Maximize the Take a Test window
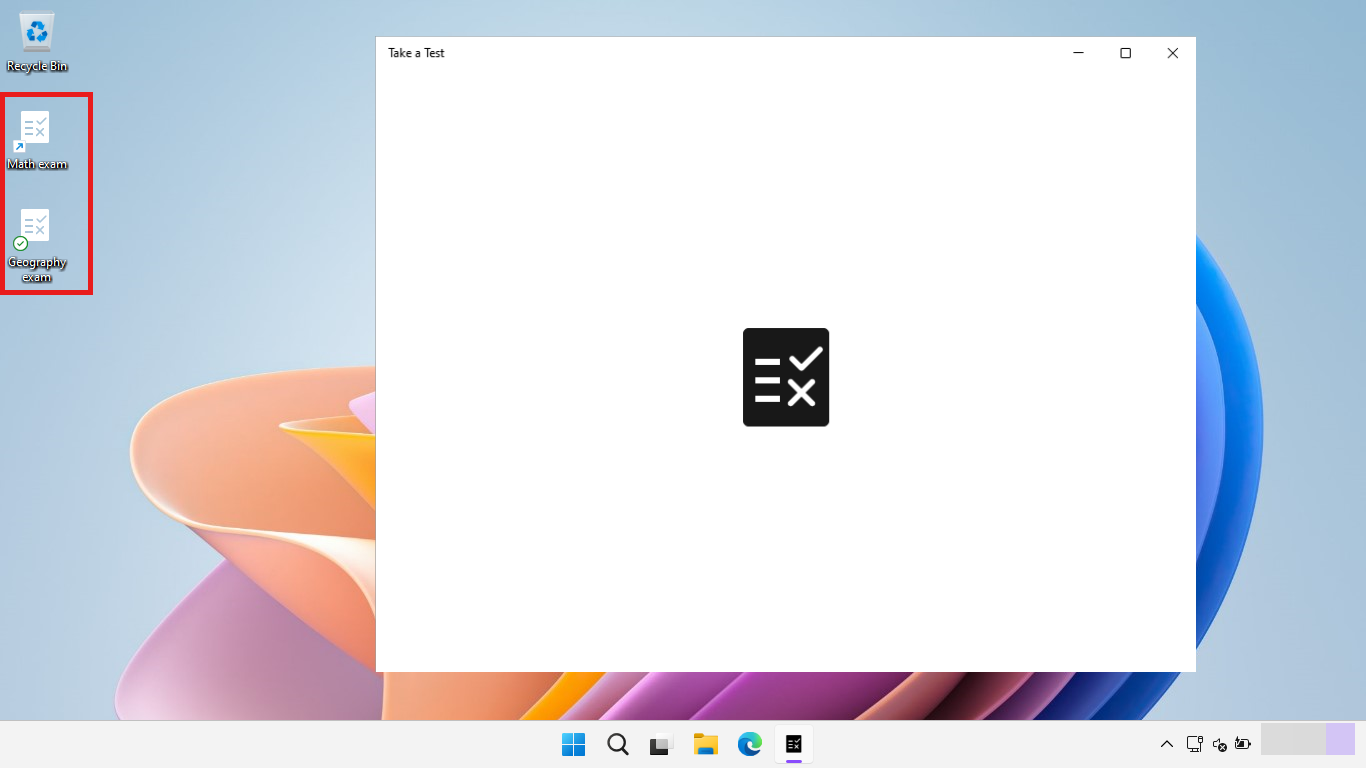The width and height of the screenshot is (1366, 768). [x=1125, y=53]
